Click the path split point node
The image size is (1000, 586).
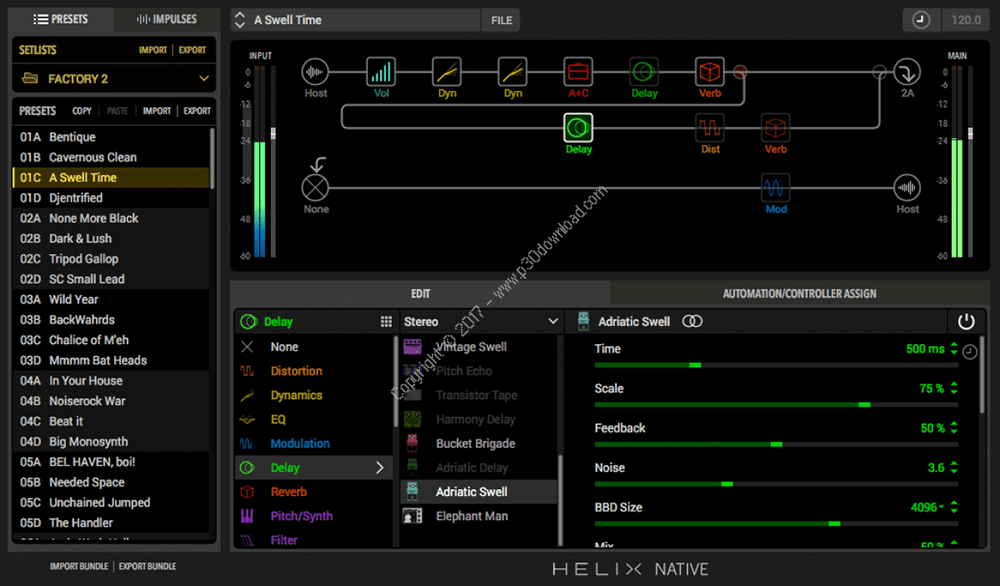coord(740,72)
